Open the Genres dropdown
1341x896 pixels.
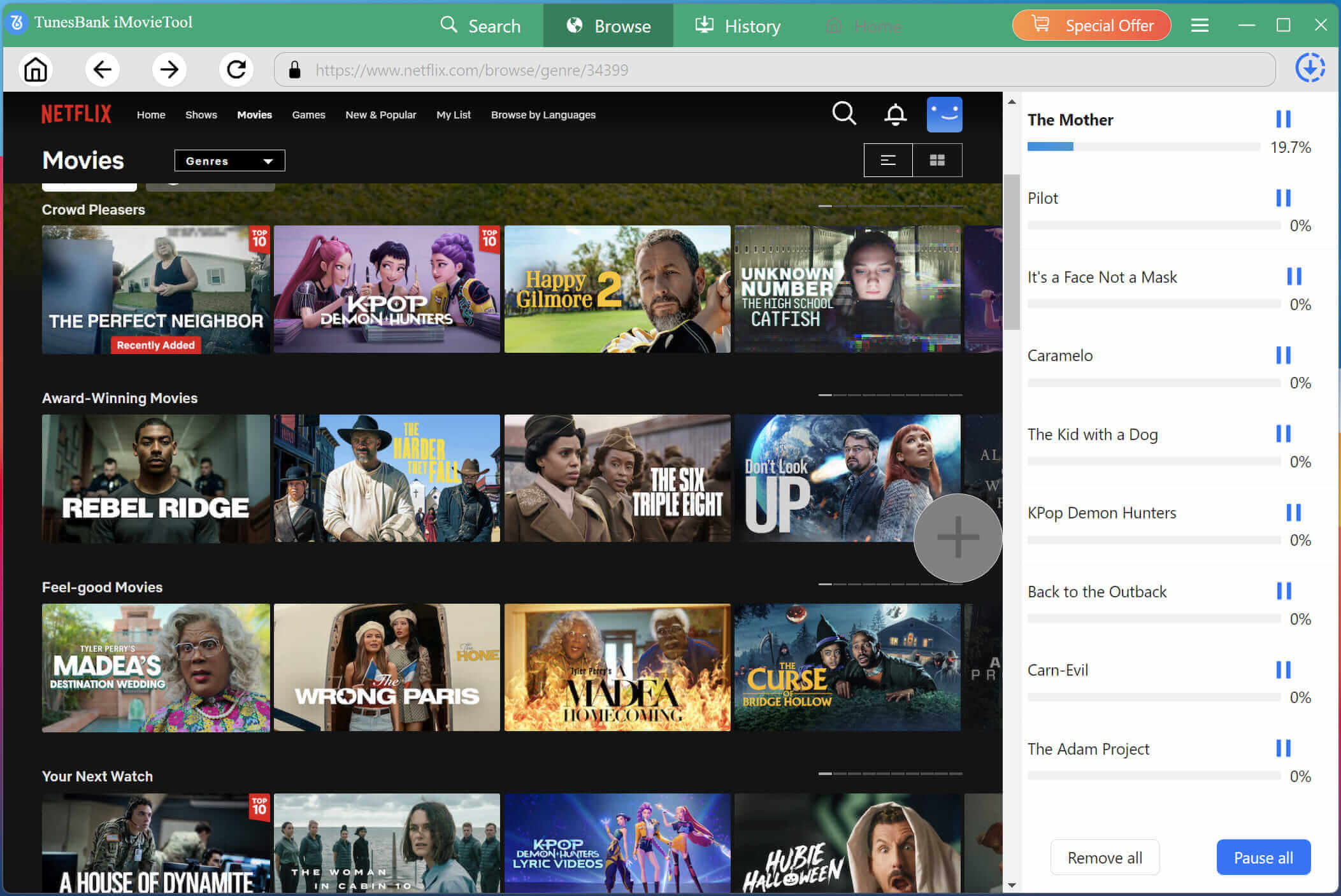pos(229,160)
